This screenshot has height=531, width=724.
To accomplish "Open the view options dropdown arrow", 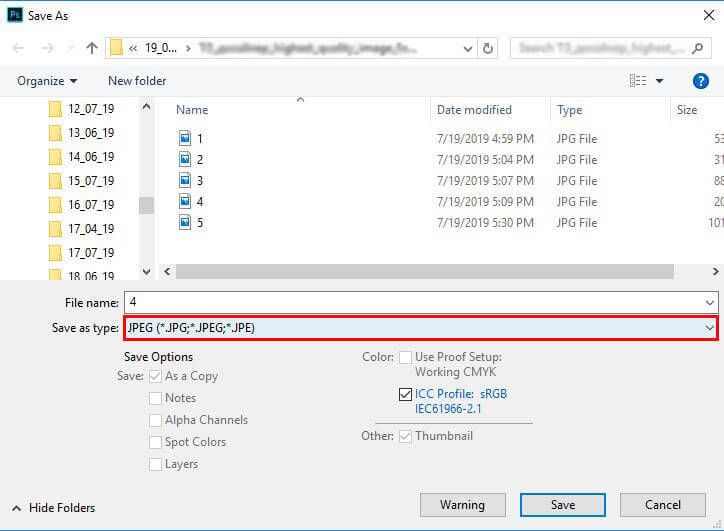I will pyautogui.click(x=660, y=81).
